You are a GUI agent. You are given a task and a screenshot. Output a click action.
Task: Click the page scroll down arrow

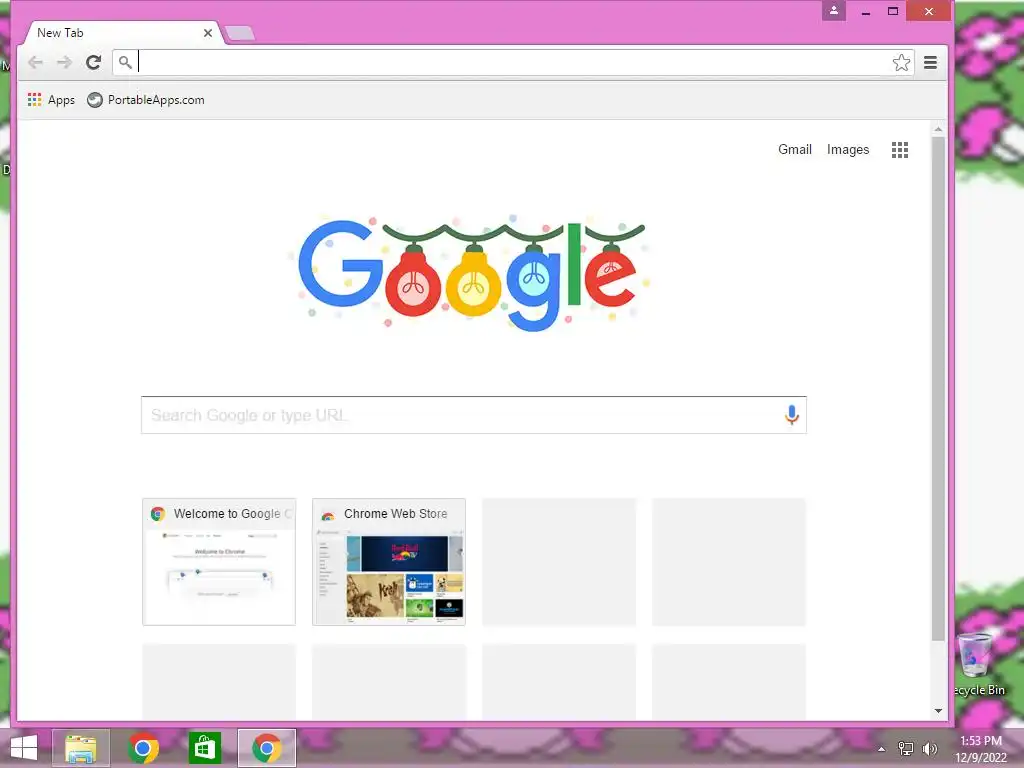pos(938,711)
